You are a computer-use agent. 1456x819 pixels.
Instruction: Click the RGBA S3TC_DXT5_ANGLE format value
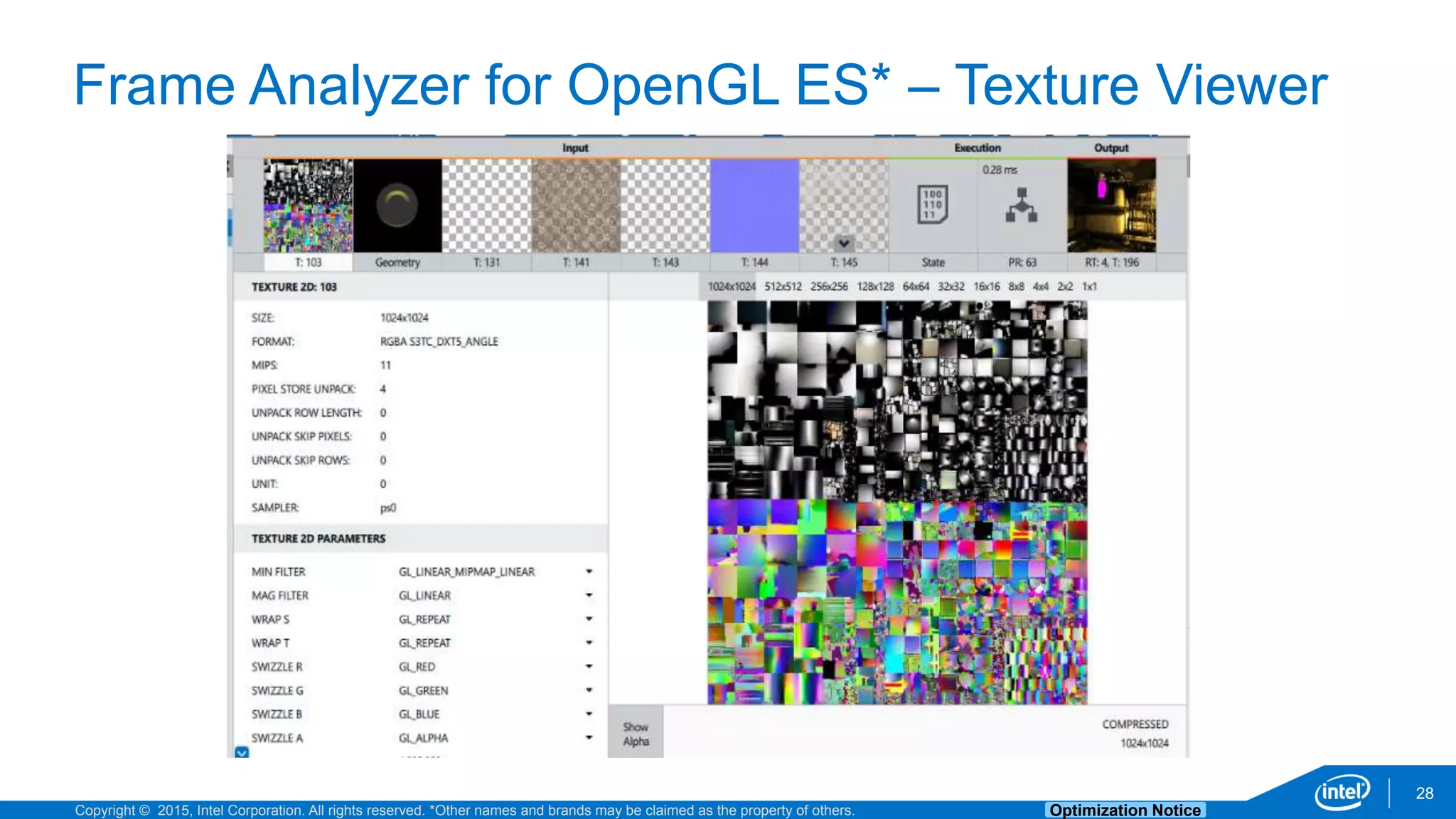click(x=439, y=341)
